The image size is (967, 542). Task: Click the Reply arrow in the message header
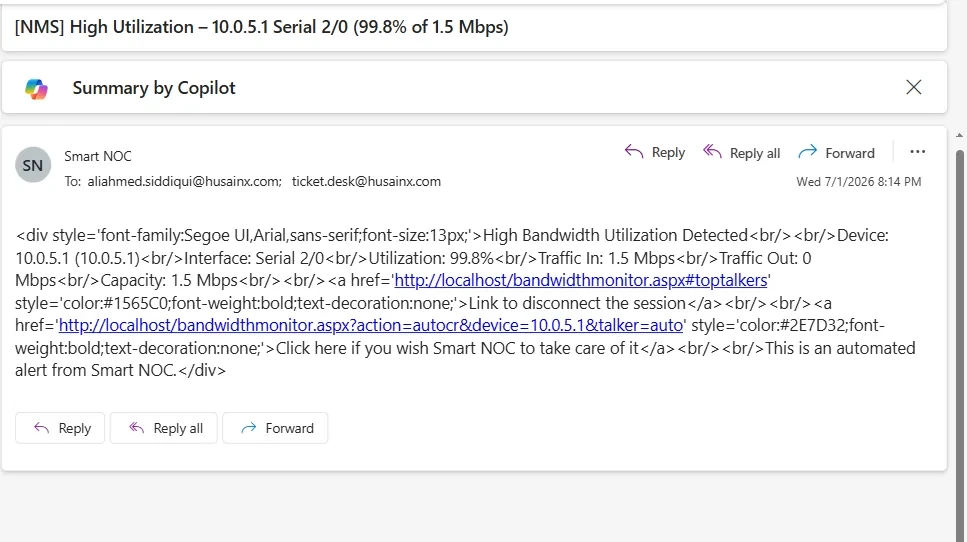coord(633,151)
